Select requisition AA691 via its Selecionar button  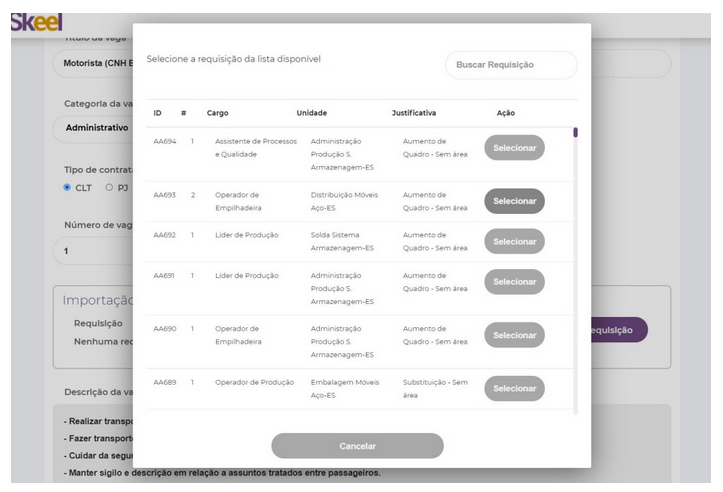click(514, 282)
